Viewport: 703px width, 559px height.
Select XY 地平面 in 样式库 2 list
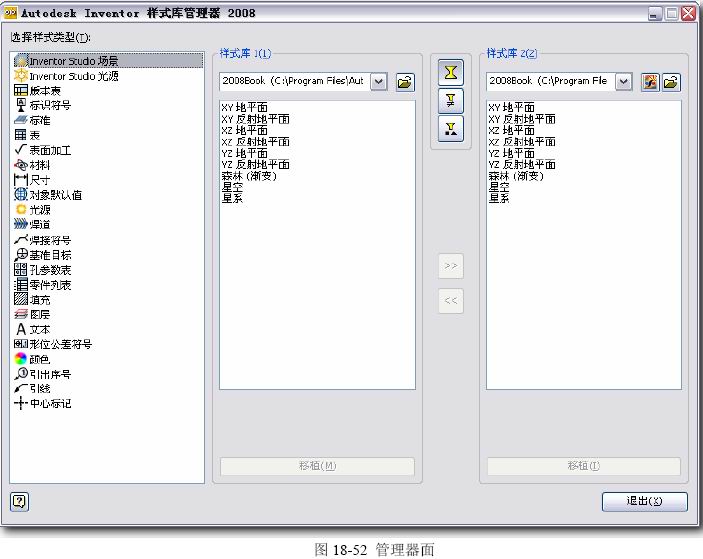coord(512,108)
